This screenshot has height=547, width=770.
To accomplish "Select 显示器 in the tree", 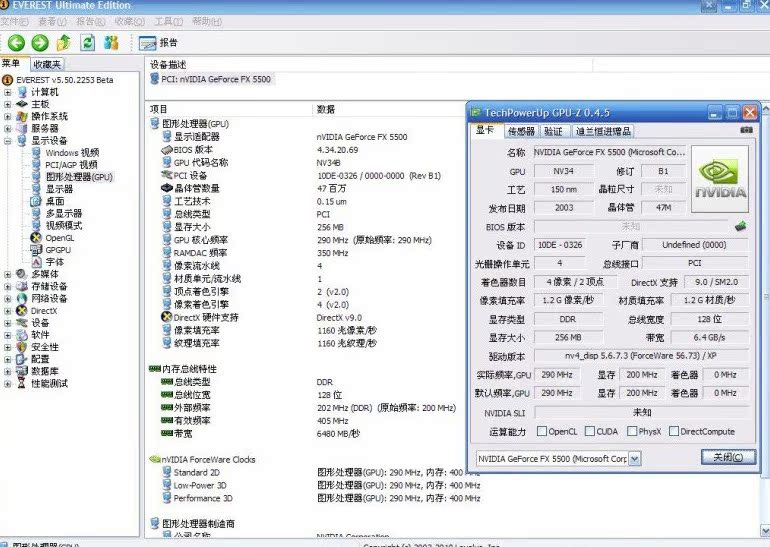I will click(x=59, y=189).
